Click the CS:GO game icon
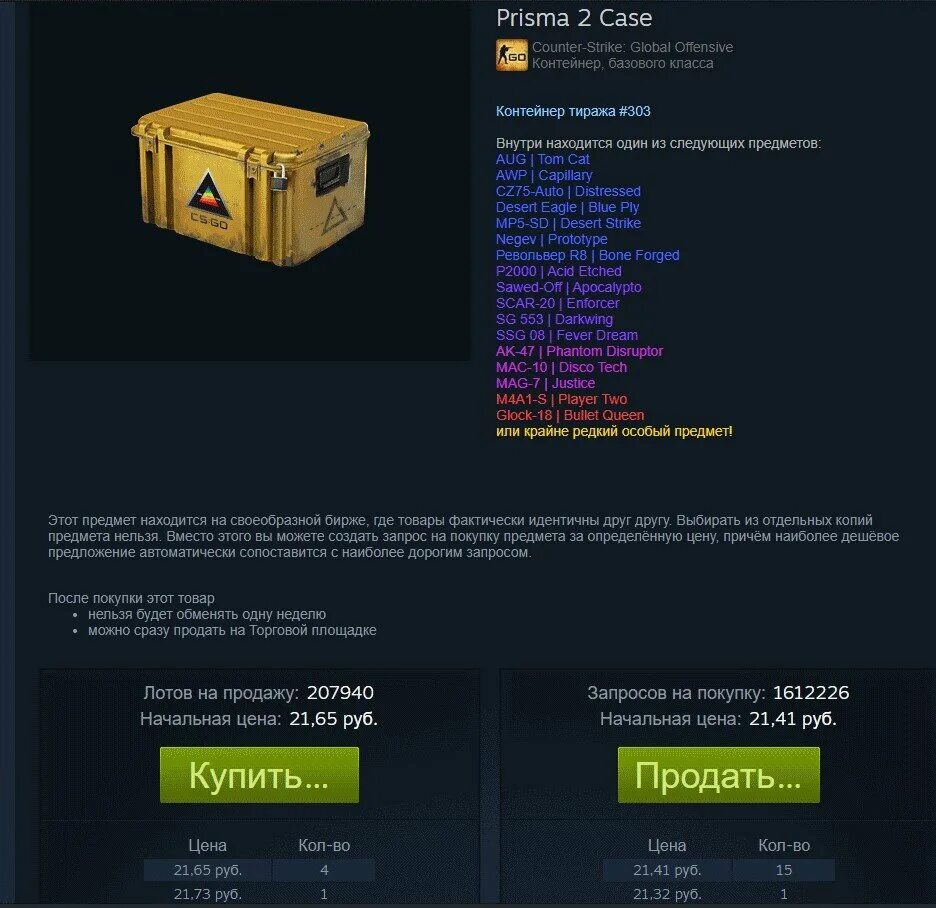Screen dimensions: 936x908 [512, 55]
